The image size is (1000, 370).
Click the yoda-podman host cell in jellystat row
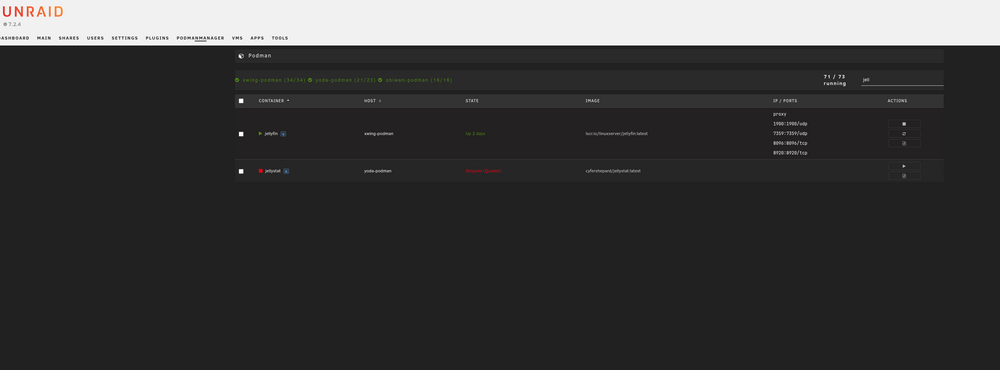tap(378, 171)
